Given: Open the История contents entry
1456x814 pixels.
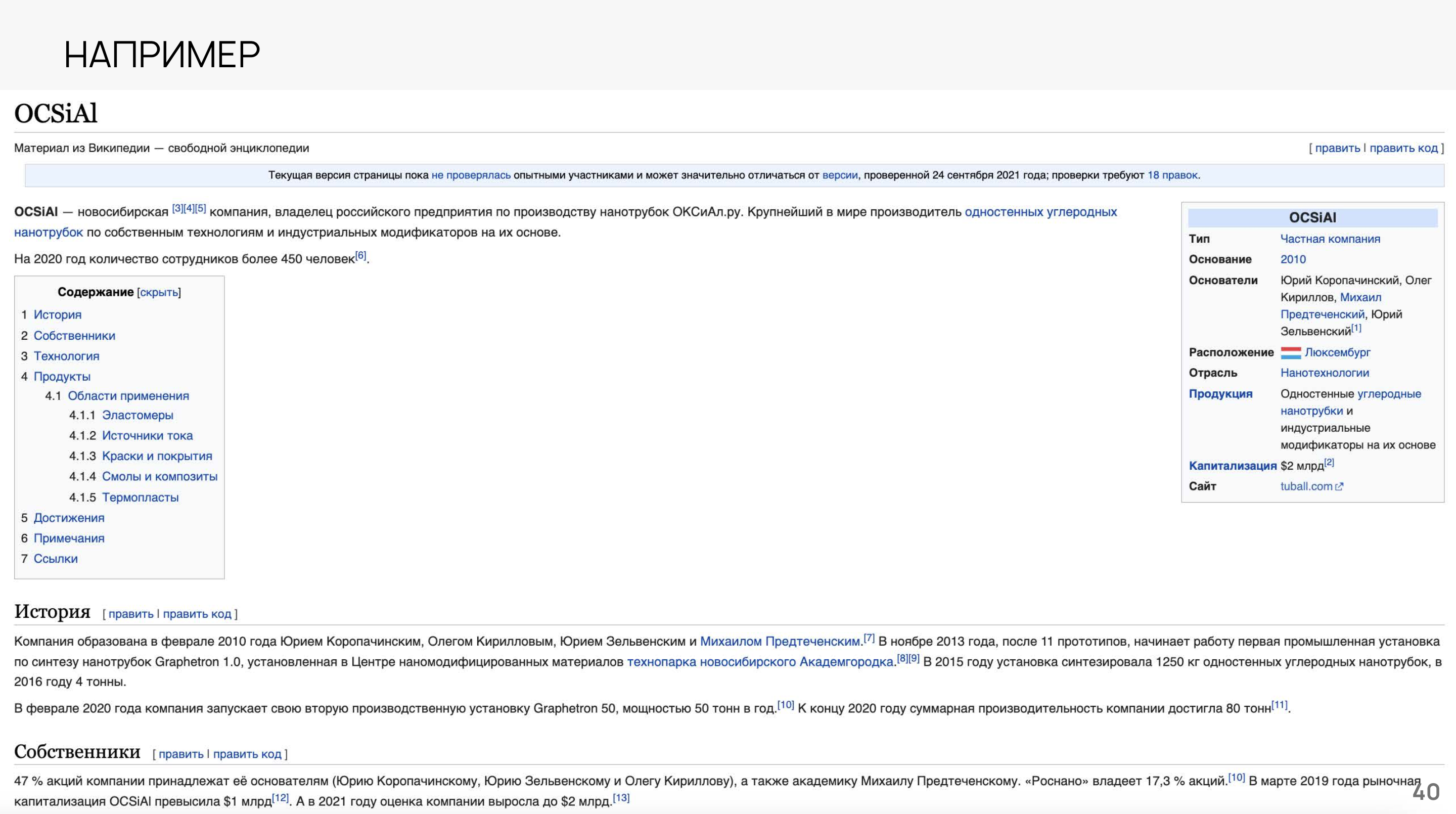Looking at the screenshot, I should click(x=58, y=315).
